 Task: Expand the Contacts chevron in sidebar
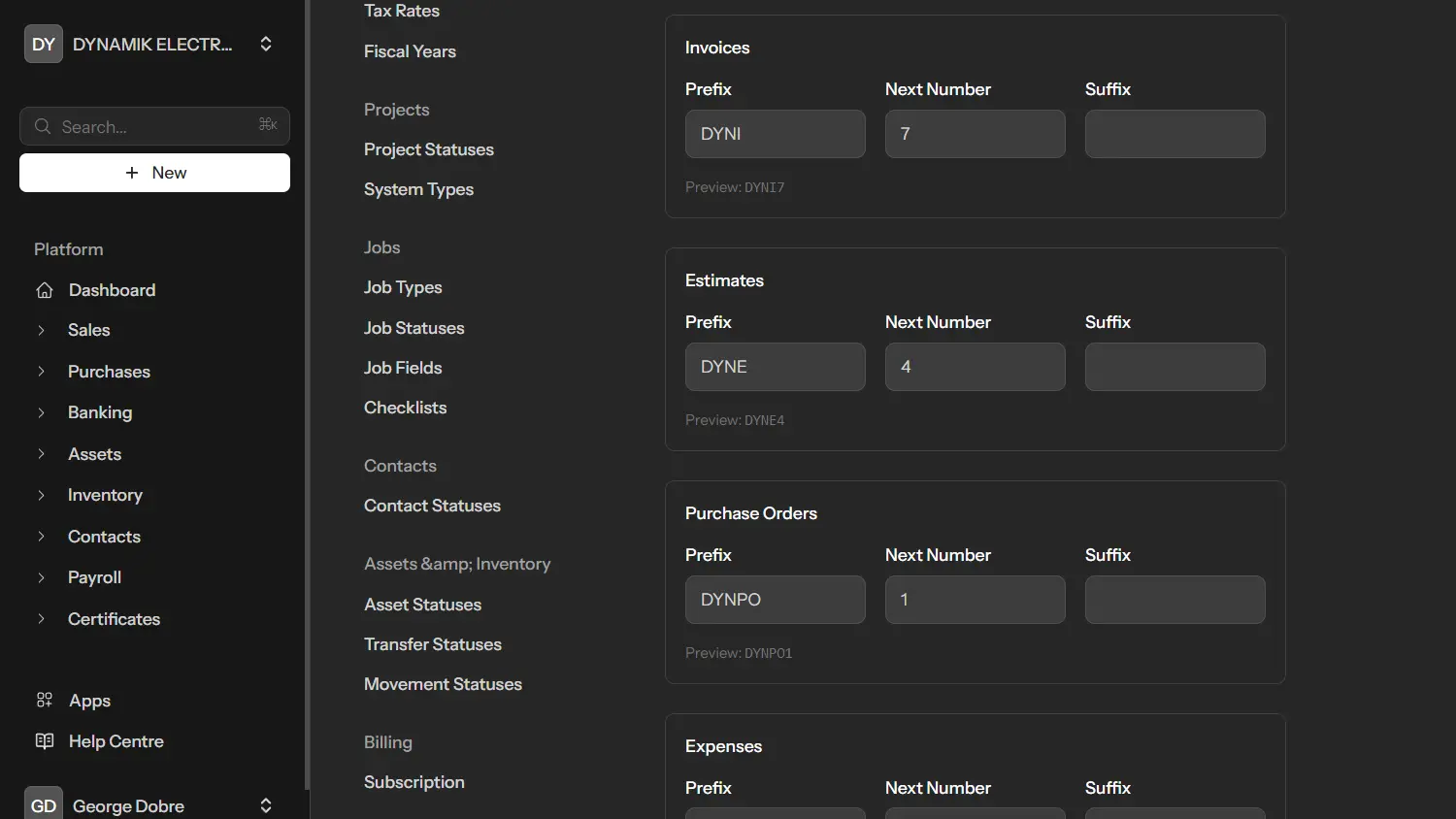tap(41, 537)
